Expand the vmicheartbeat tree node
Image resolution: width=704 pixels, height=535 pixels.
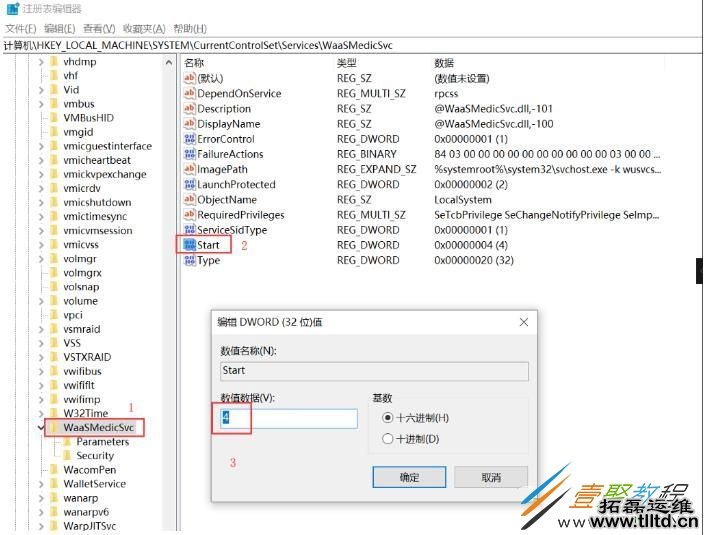coord(41,160)
